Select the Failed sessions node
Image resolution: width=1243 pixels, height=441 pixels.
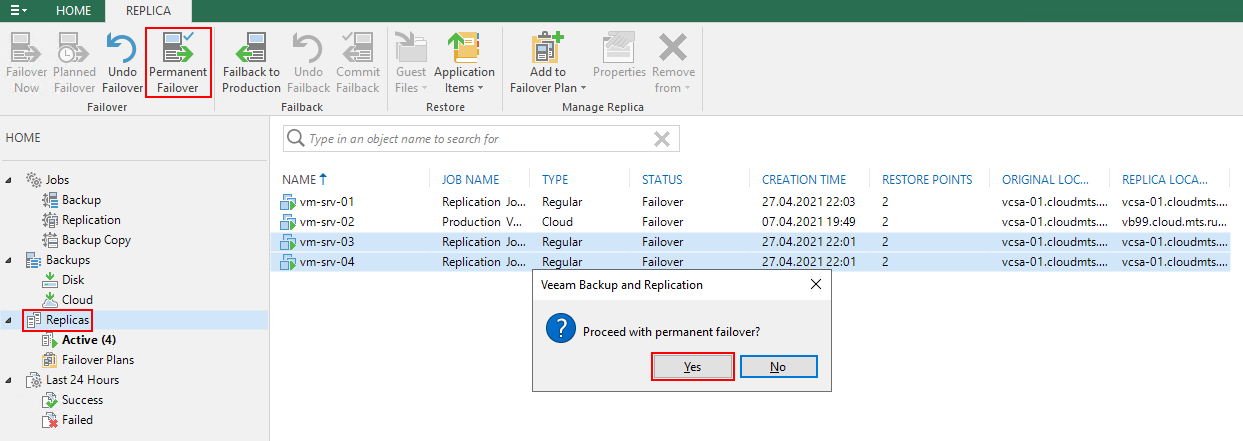tap(77, 420)
